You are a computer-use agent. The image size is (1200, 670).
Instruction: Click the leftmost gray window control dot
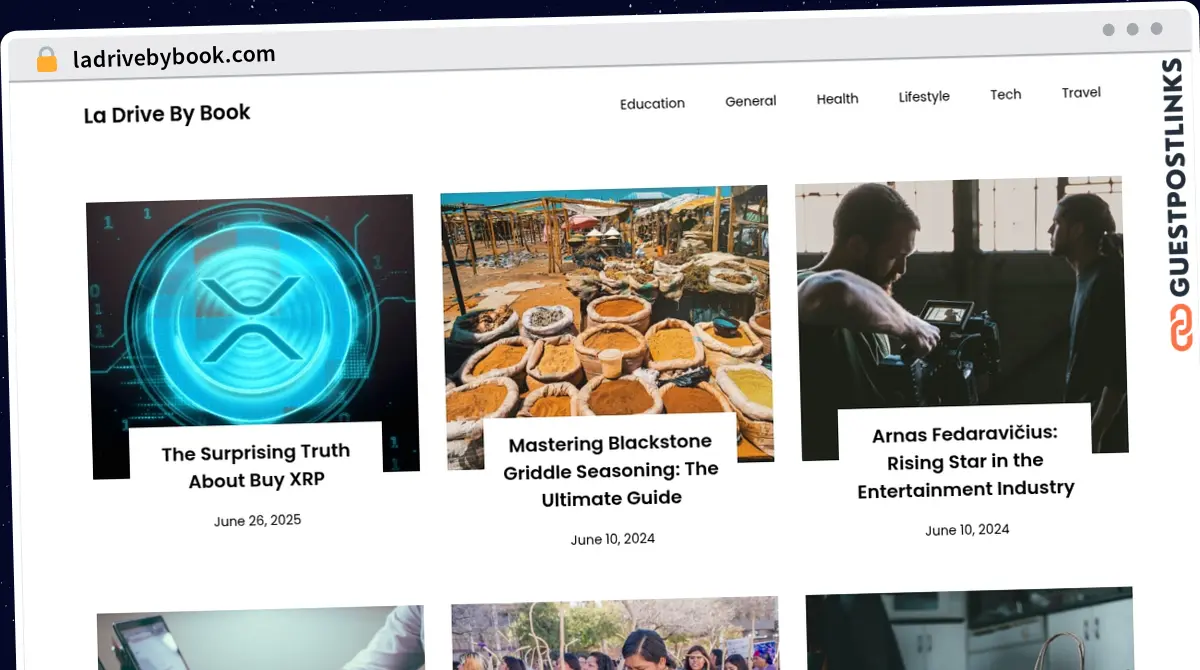pyautogui.click(x=1108, y=30)
